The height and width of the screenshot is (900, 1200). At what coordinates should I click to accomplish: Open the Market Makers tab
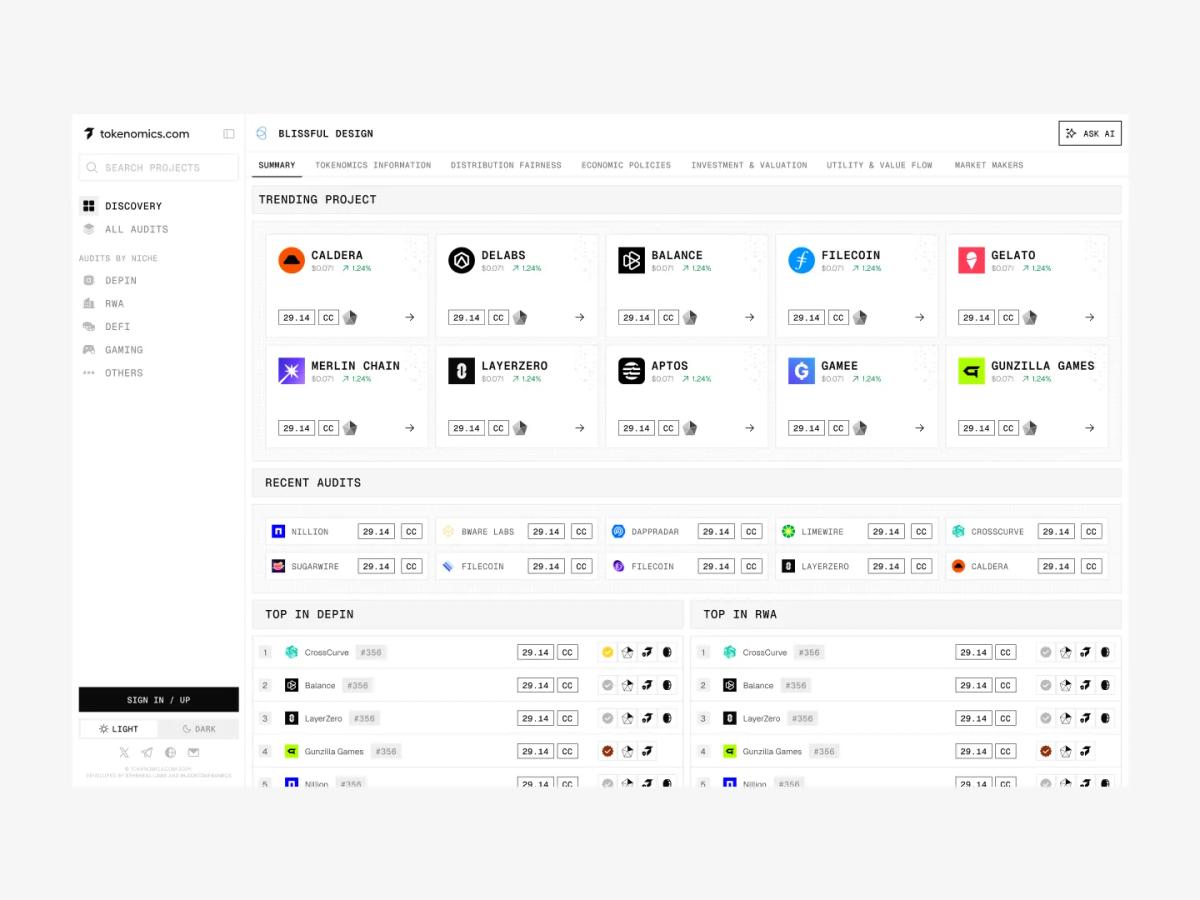(989, 165)
